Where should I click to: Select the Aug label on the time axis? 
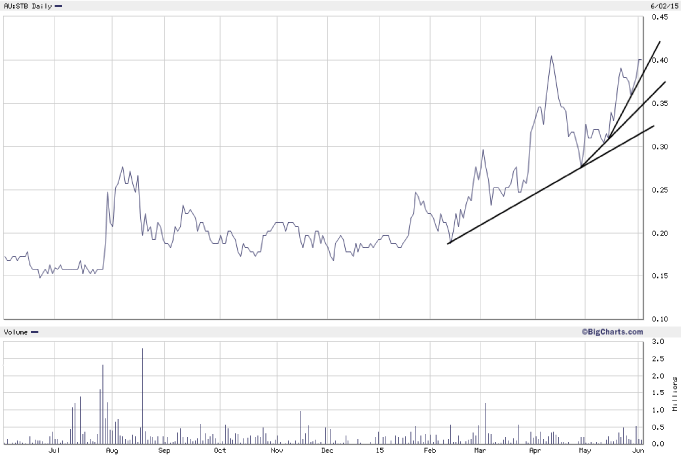111,452
